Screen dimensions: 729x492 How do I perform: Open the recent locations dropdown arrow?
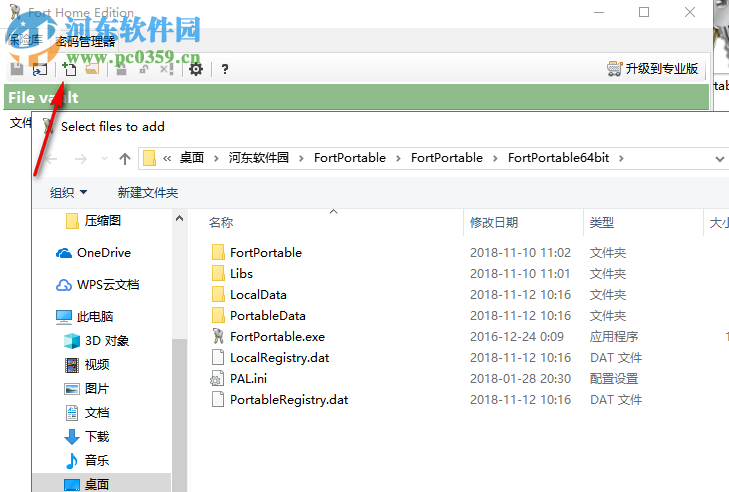pyautogui.click(x=104, y=159)
